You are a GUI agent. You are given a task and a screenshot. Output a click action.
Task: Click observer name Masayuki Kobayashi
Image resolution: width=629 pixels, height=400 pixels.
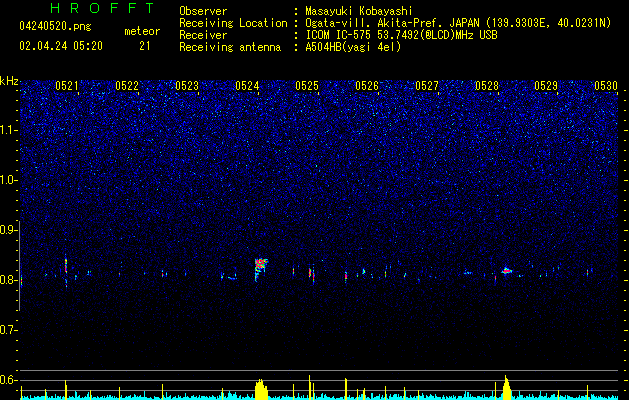(359, 11)
